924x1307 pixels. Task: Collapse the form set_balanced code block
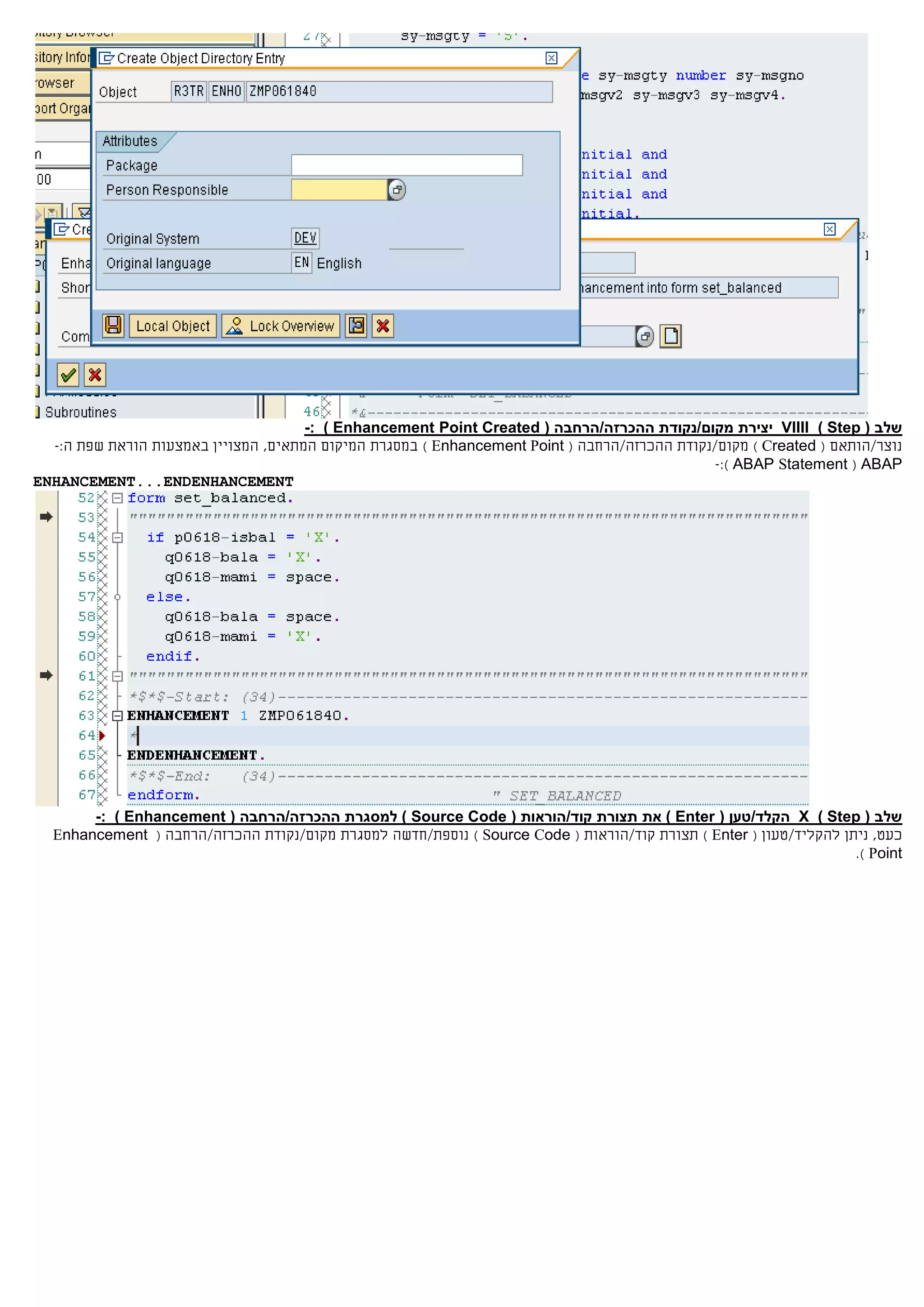click(118, 498)
